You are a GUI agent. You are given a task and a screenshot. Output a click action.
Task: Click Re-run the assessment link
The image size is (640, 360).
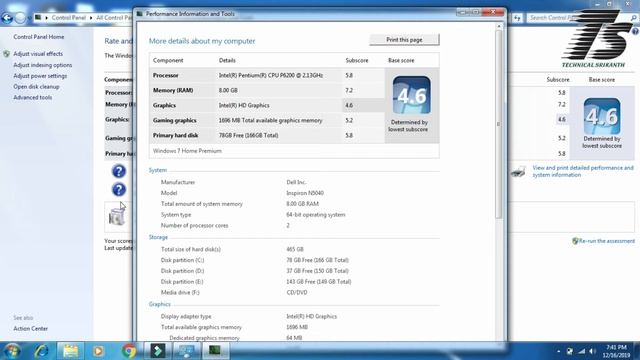coord(607,241)
